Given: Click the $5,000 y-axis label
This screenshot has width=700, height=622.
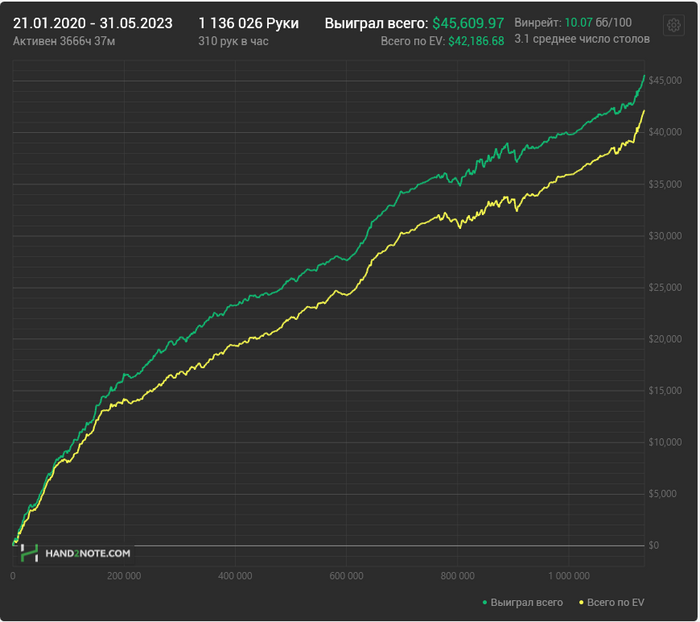Looking at the screenshot, I should point(662,494).
